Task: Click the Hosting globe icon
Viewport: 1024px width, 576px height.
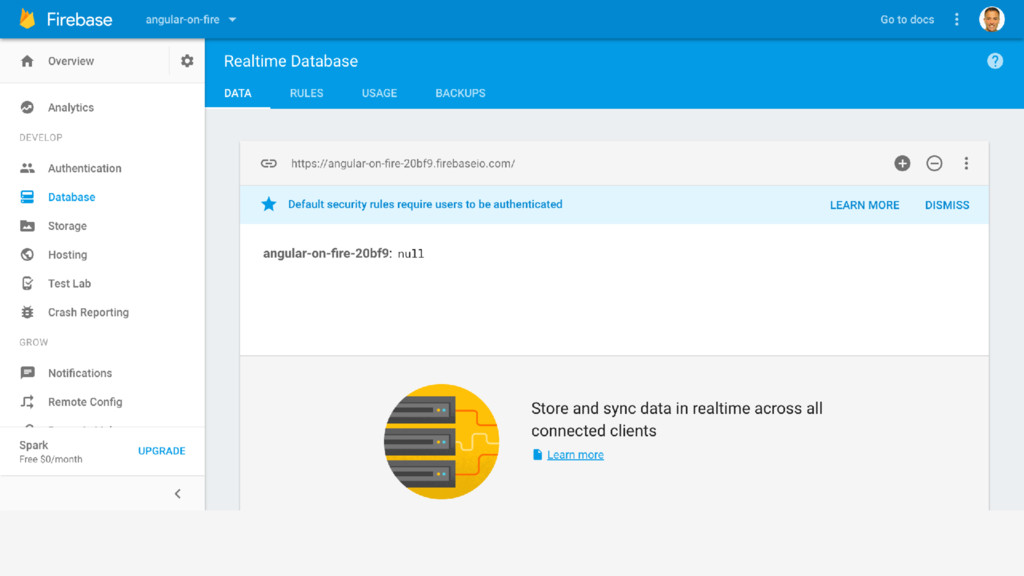Action: (27, 255)
